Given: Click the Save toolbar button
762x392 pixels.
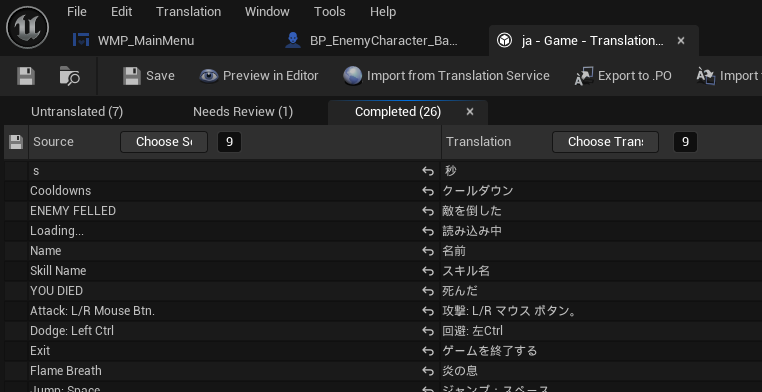Looking at the screenshot, I should [149, 76].
